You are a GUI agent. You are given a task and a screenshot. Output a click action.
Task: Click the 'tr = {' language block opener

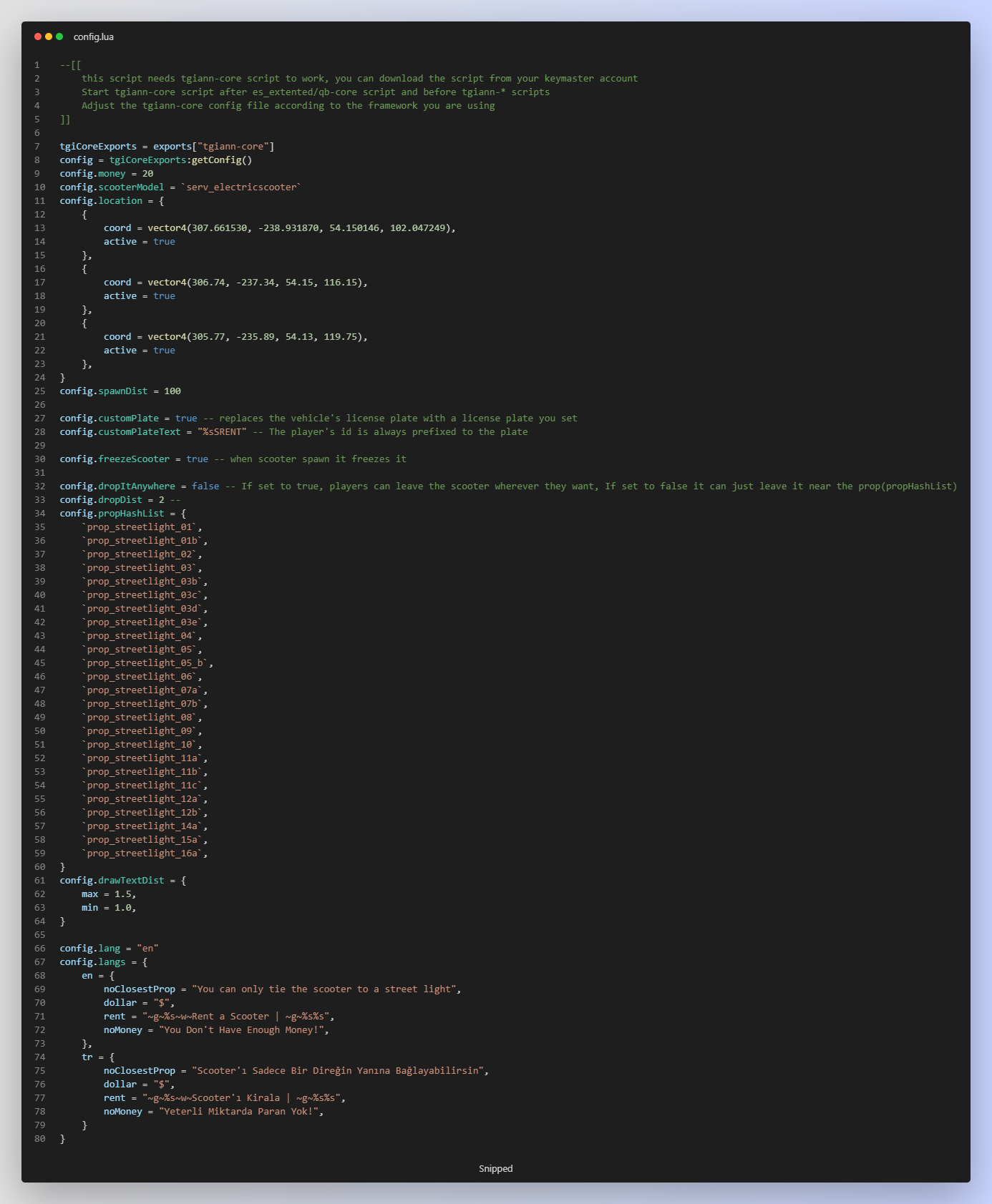(98, 1057)
